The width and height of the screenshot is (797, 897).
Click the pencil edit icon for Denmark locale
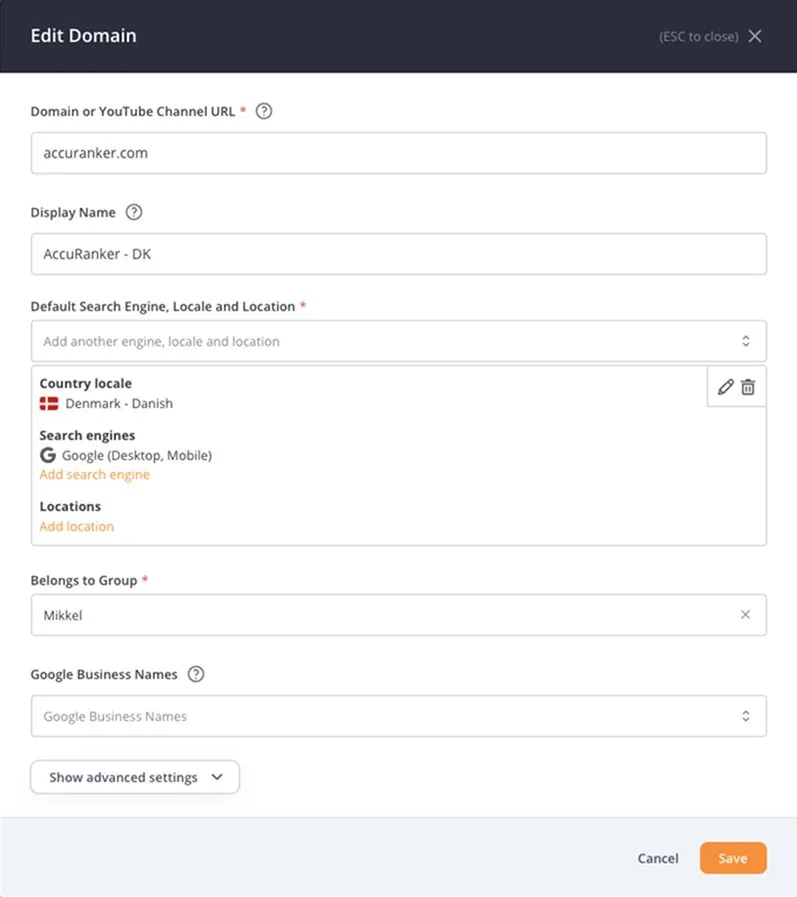pyautogui.click(x=726, y=387)
